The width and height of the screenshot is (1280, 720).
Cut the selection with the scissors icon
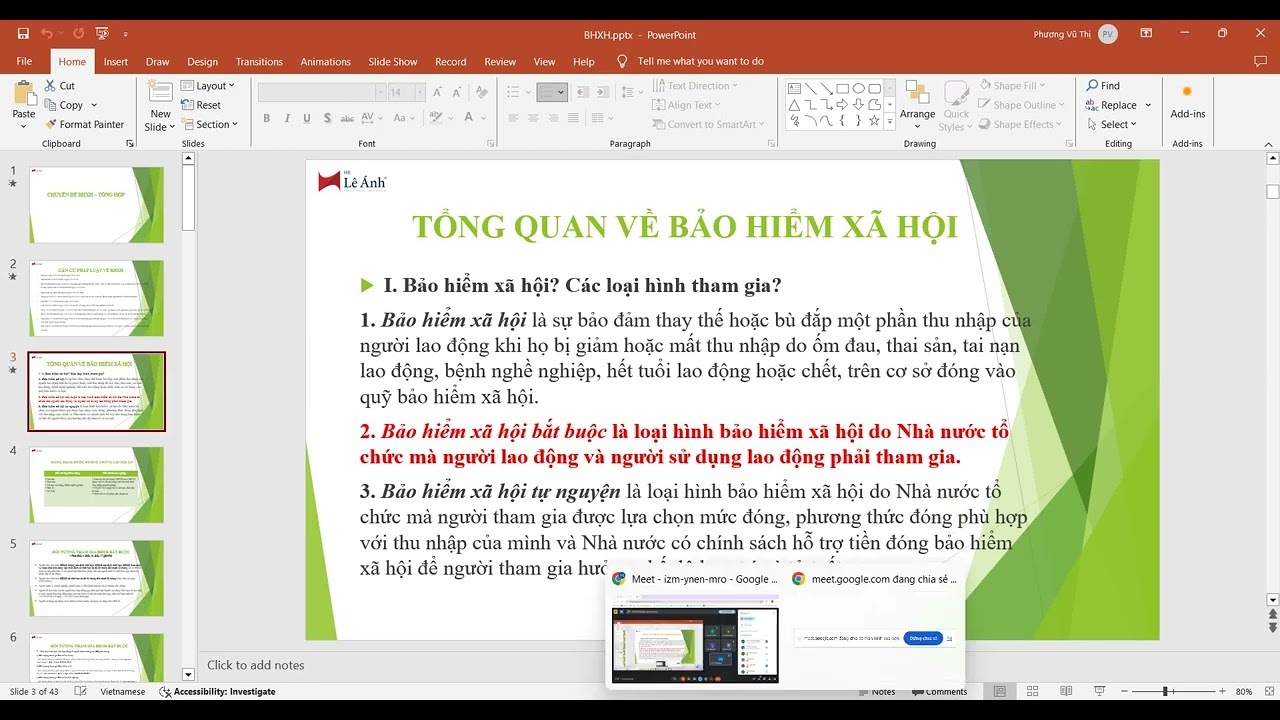coord(60,86)
